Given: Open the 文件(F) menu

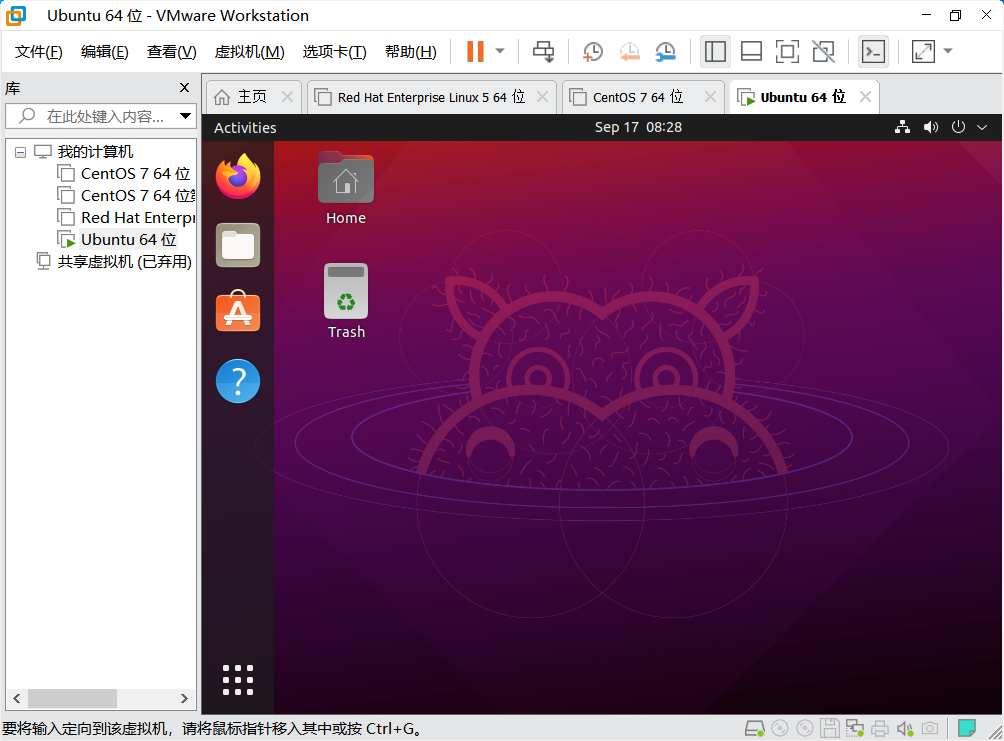Looking at the screenshot, I should [38, 52].
